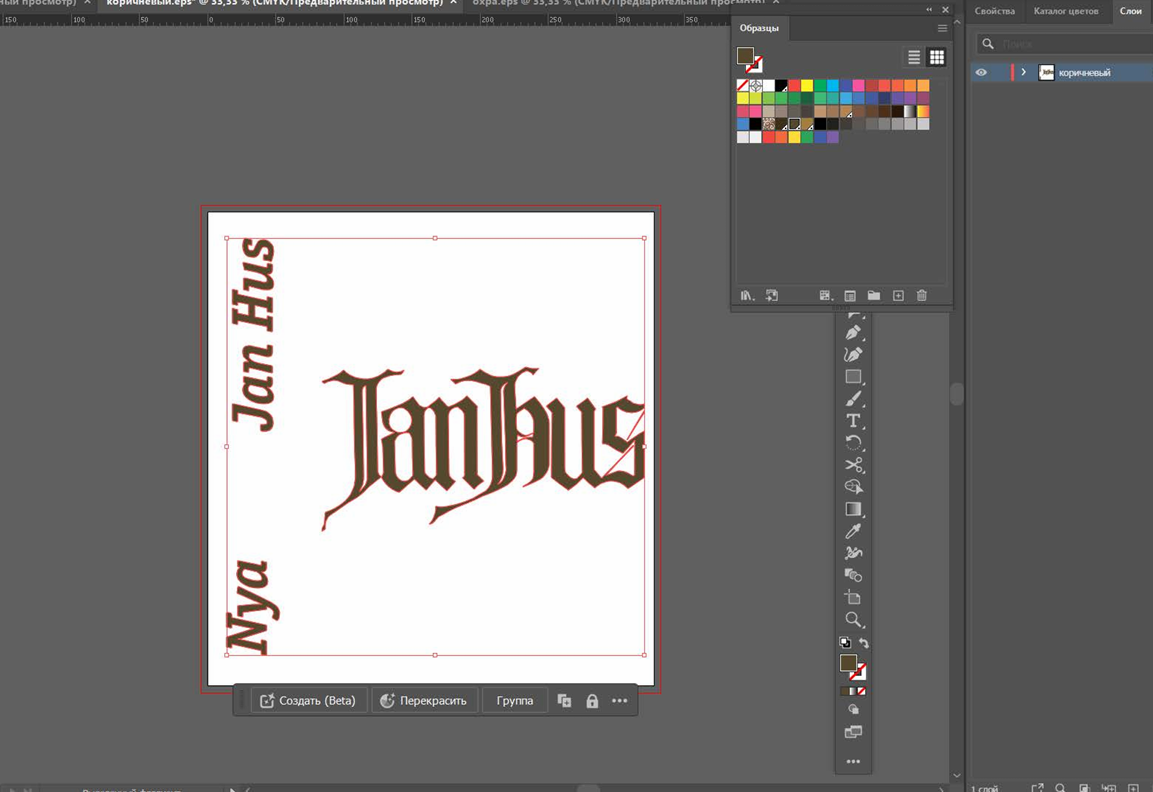Open the drawing modes icon in toolbar
1153x792 pixels.
point(853,710)
